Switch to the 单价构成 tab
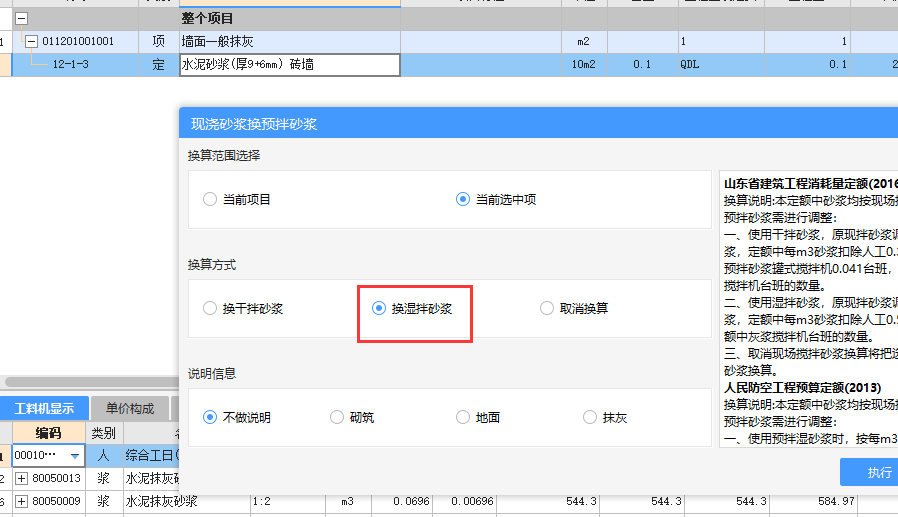 point(130,408)
